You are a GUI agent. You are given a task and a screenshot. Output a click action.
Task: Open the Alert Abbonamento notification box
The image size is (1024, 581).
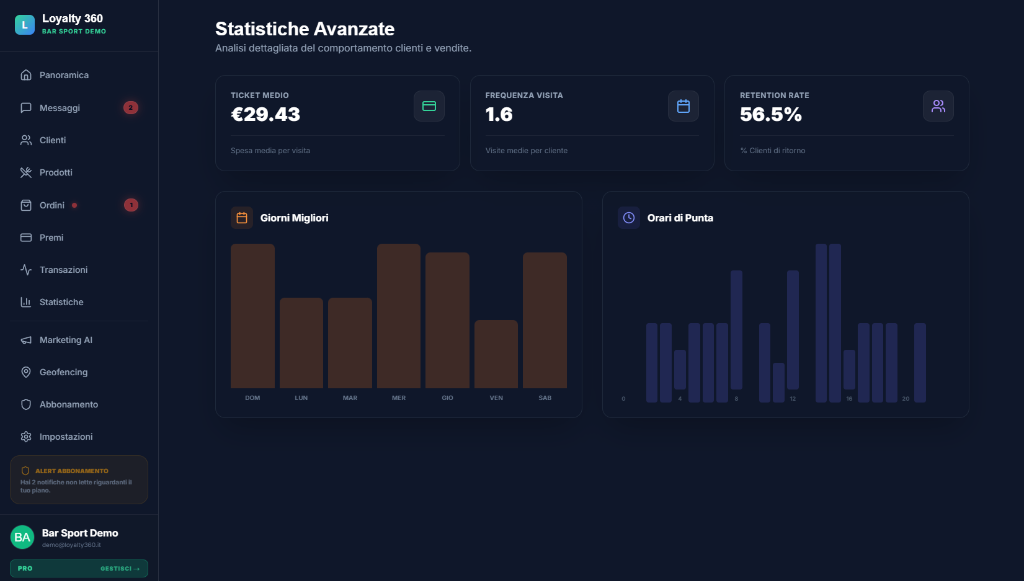(x=78, y=479)
